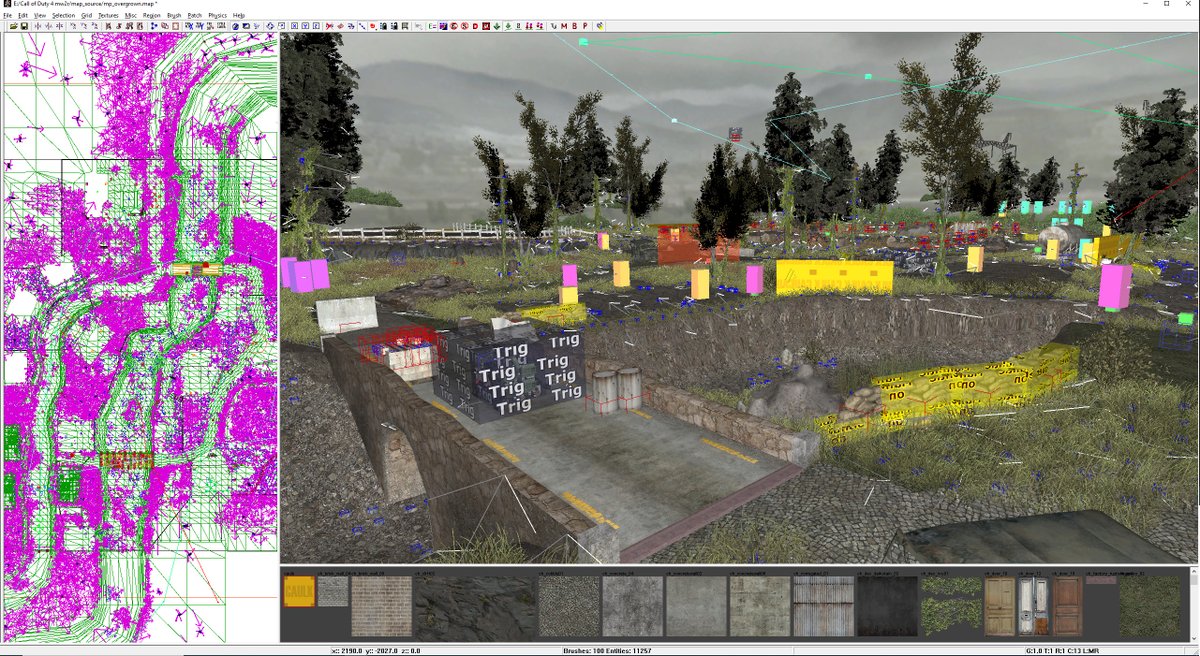The width and height of the screenshot is (1200, 656).
Task: Select the grass texture at far right
Action: click(1151, 606)
